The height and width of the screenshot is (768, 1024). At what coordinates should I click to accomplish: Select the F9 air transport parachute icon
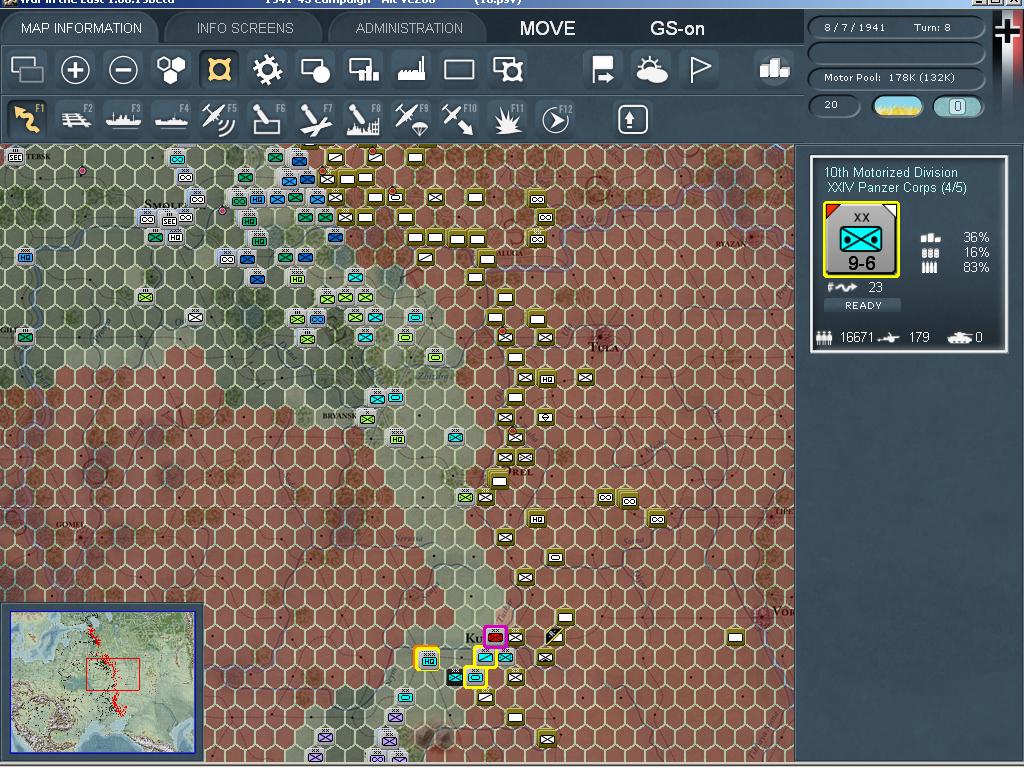tap(411, 118)
